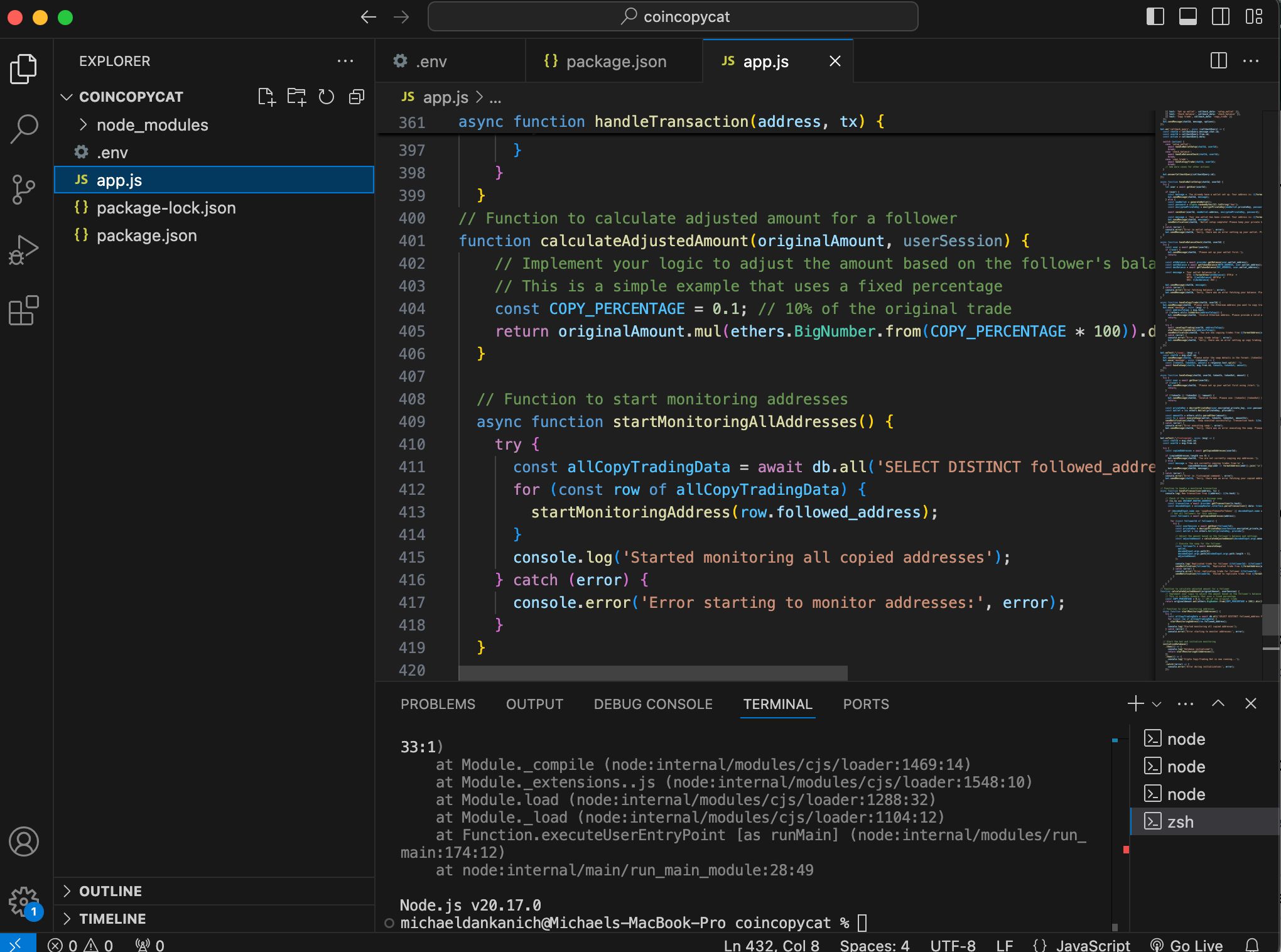This screenshot has height=952, width=1281.
Task: Start Go Live server
Action: [1187, 944]
